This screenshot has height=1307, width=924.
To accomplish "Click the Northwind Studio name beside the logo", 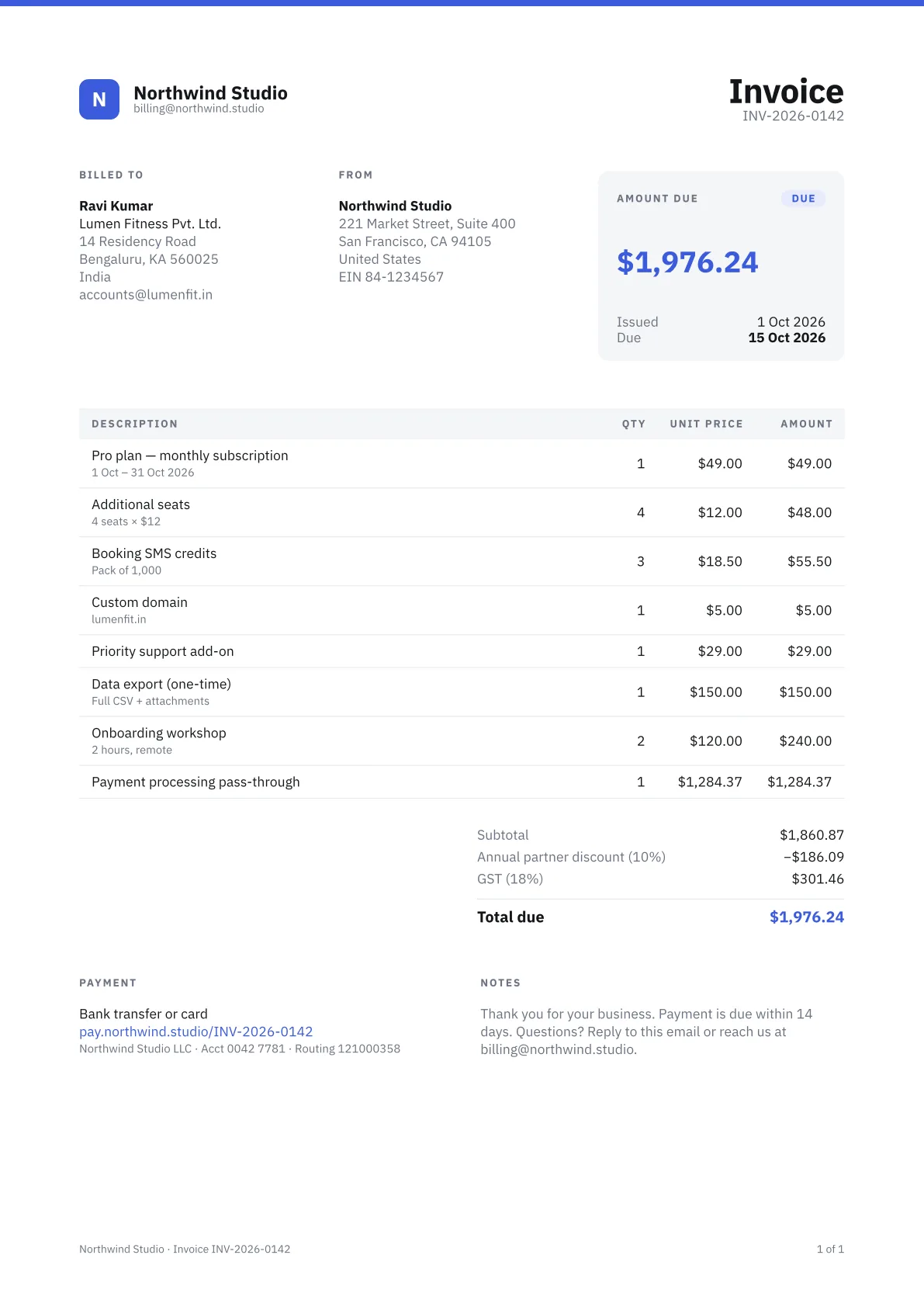I will 210,93.
